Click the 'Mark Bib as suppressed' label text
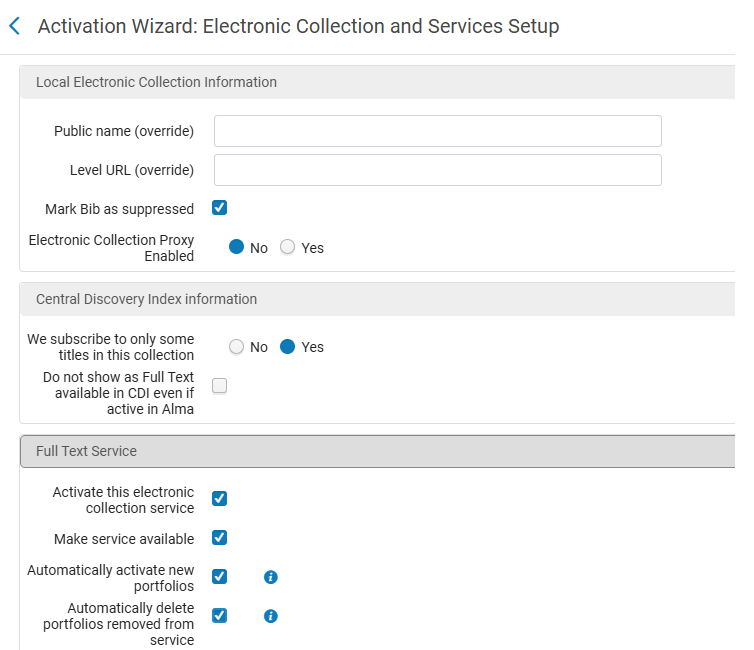Viewport: 754px width, 650px height. pyautogui.click(x=119, y=209)
